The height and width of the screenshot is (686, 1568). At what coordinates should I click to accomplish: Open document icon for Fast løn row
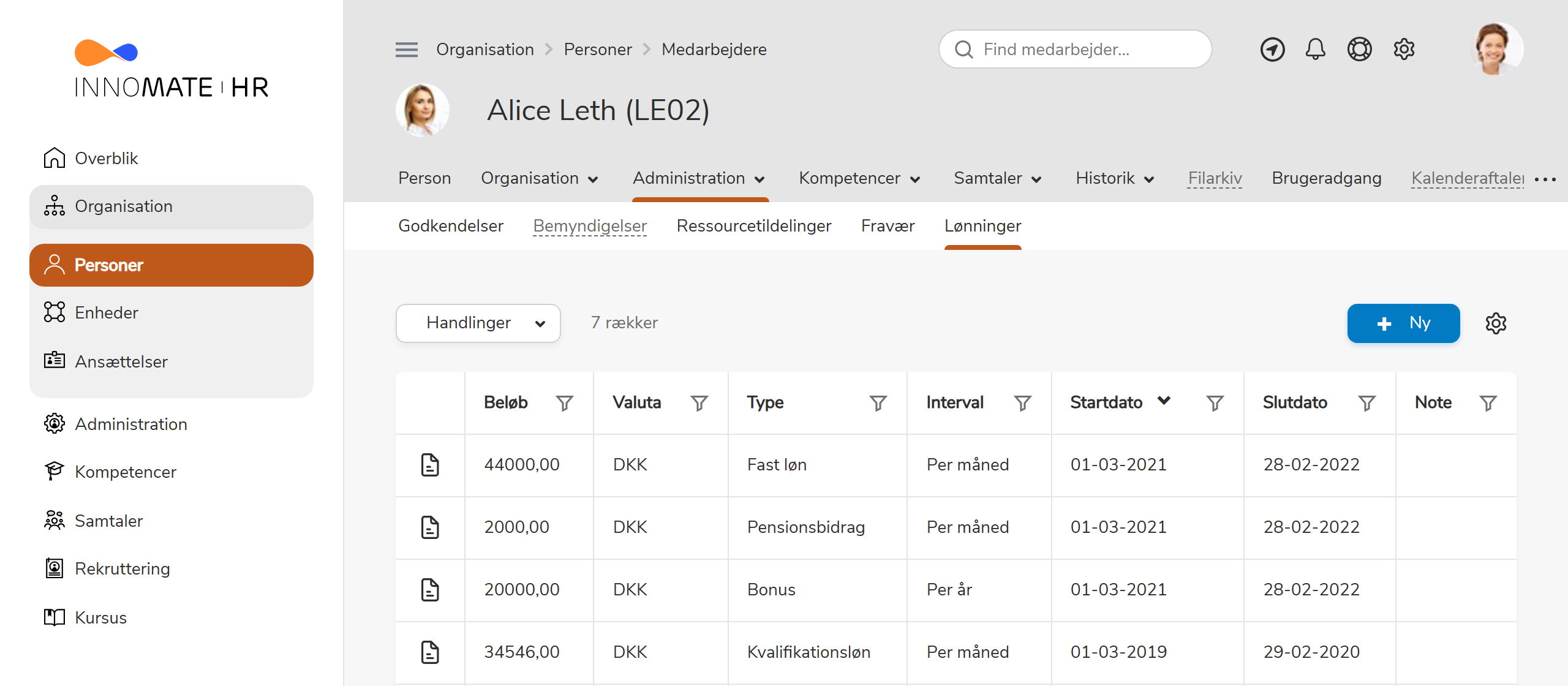click(430, 465)
